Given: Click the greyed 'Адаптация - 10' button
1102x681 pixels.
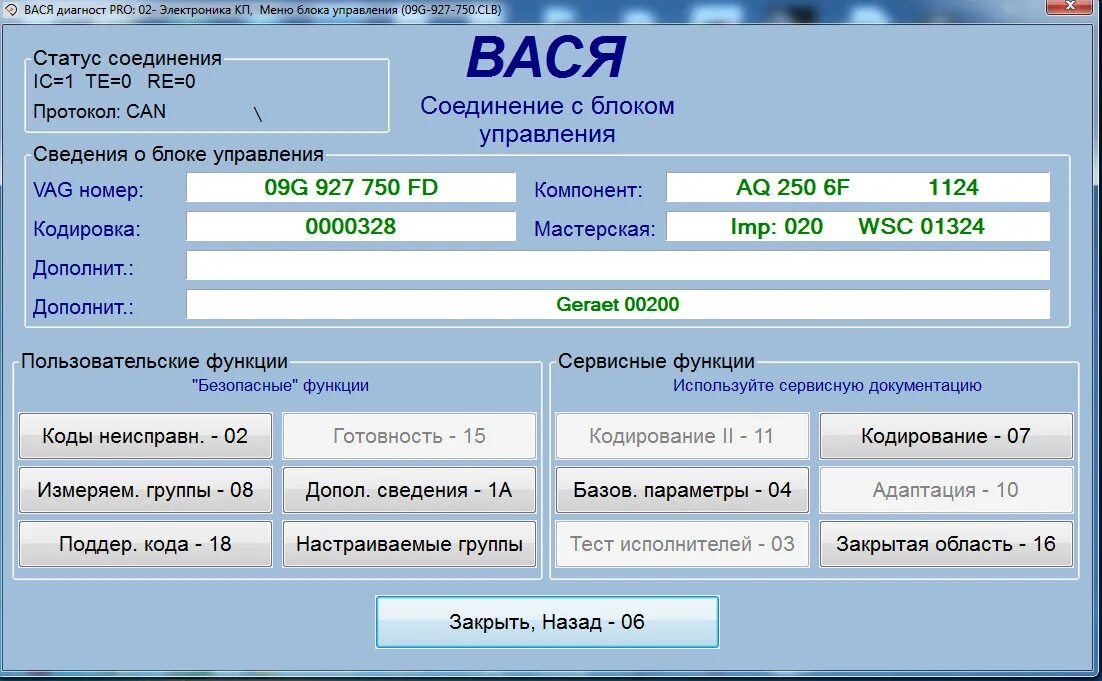Looking at the screenshot, I should point(946,490).
